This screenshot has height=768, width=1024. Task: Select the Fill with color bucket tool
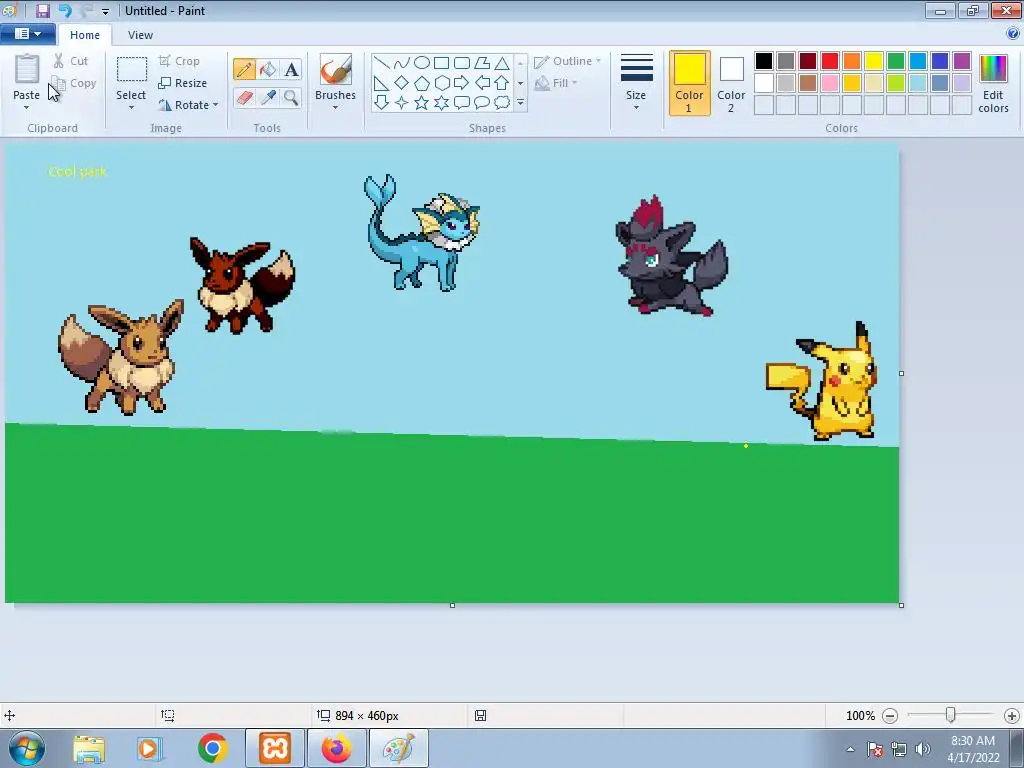click(x=268, y=69)
